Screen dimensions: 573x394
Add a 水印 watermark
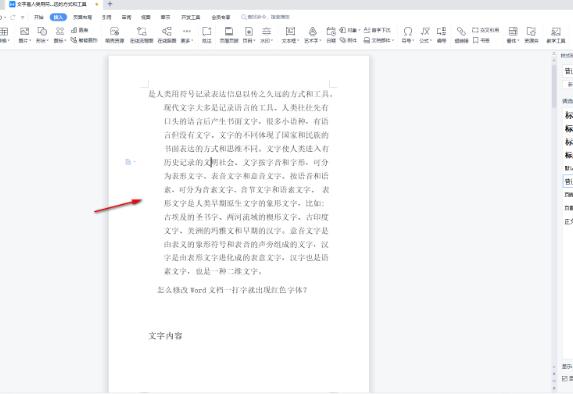pos(266,34)
